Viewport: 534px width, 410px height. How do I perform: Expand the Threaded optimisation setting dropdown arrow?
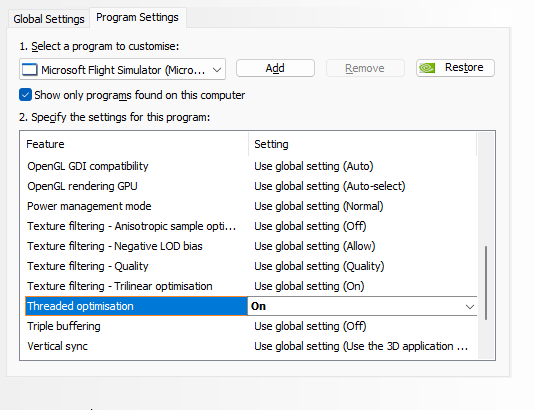[x=470, y=306]
